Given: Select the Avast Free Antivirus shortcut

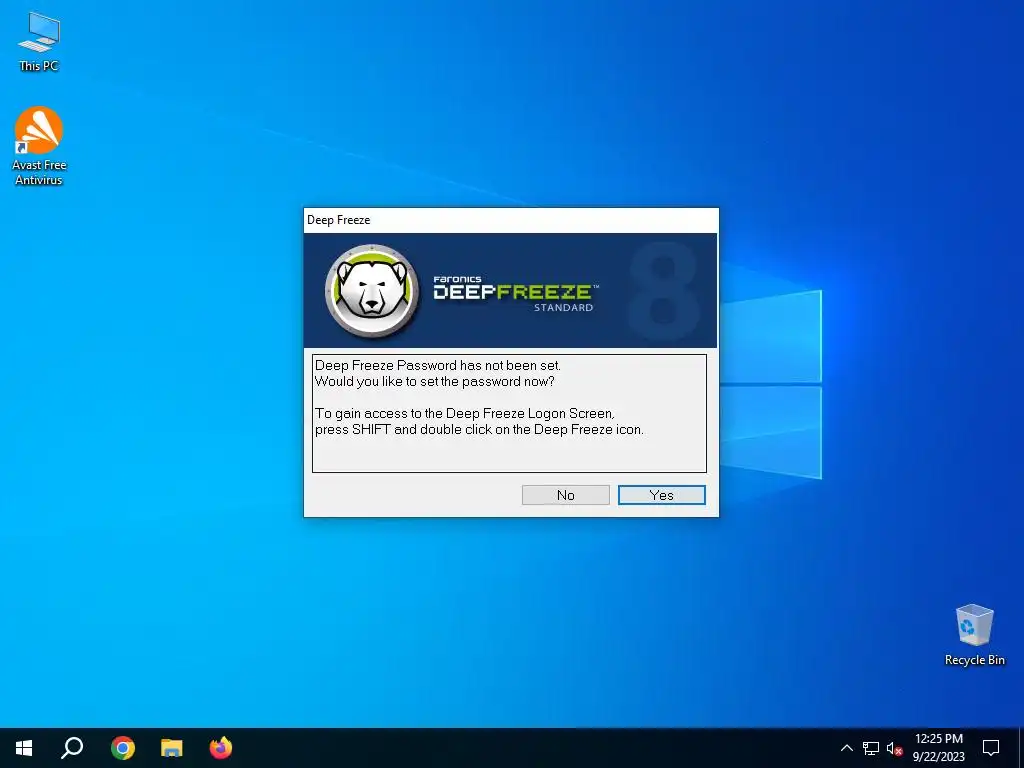Looking at the screenshot, I should pyautogui.click(x=39, y=146).
